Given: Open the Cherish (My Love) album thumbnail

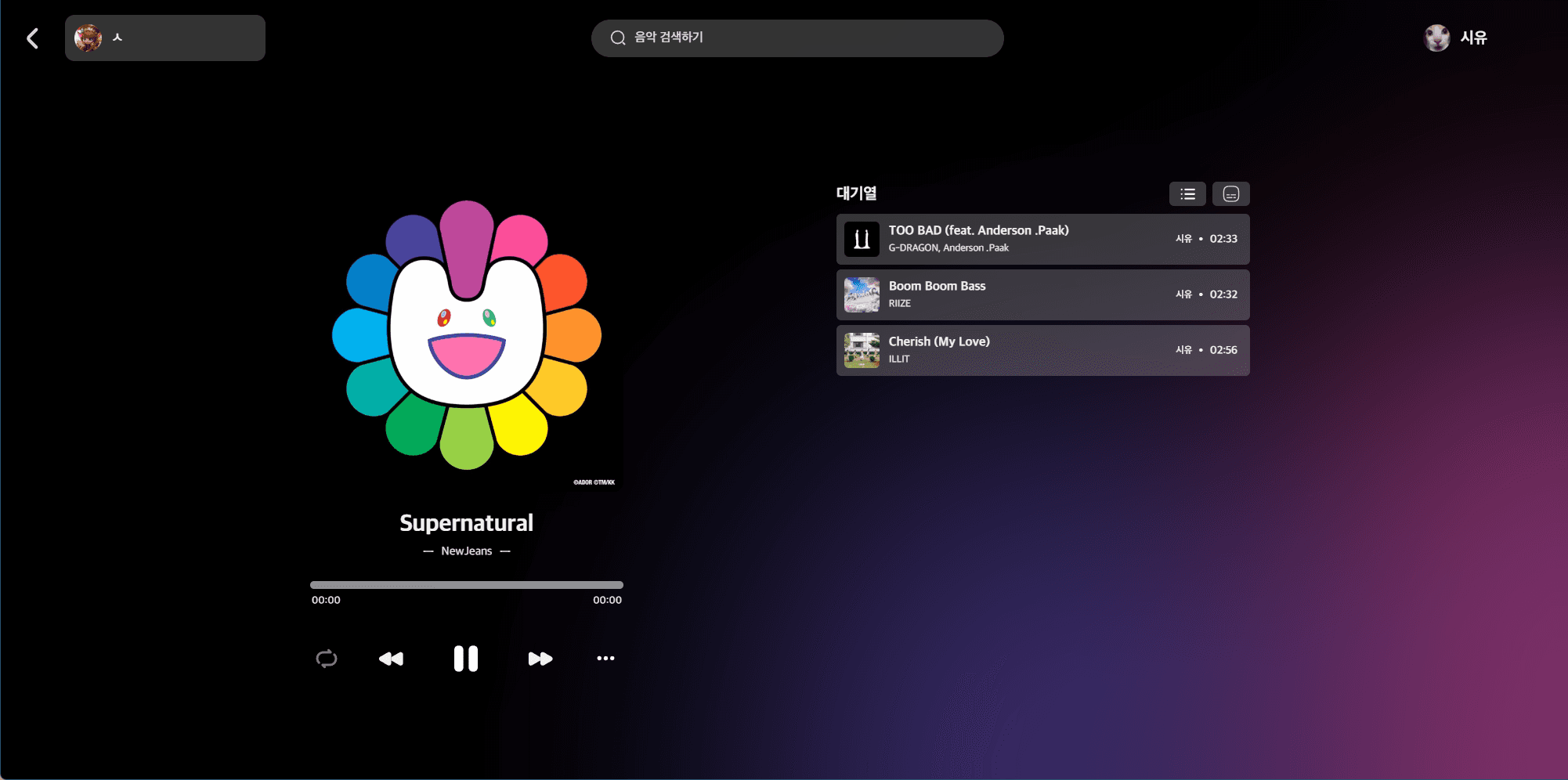Looking at the screenshot, I should click(862, 350).
